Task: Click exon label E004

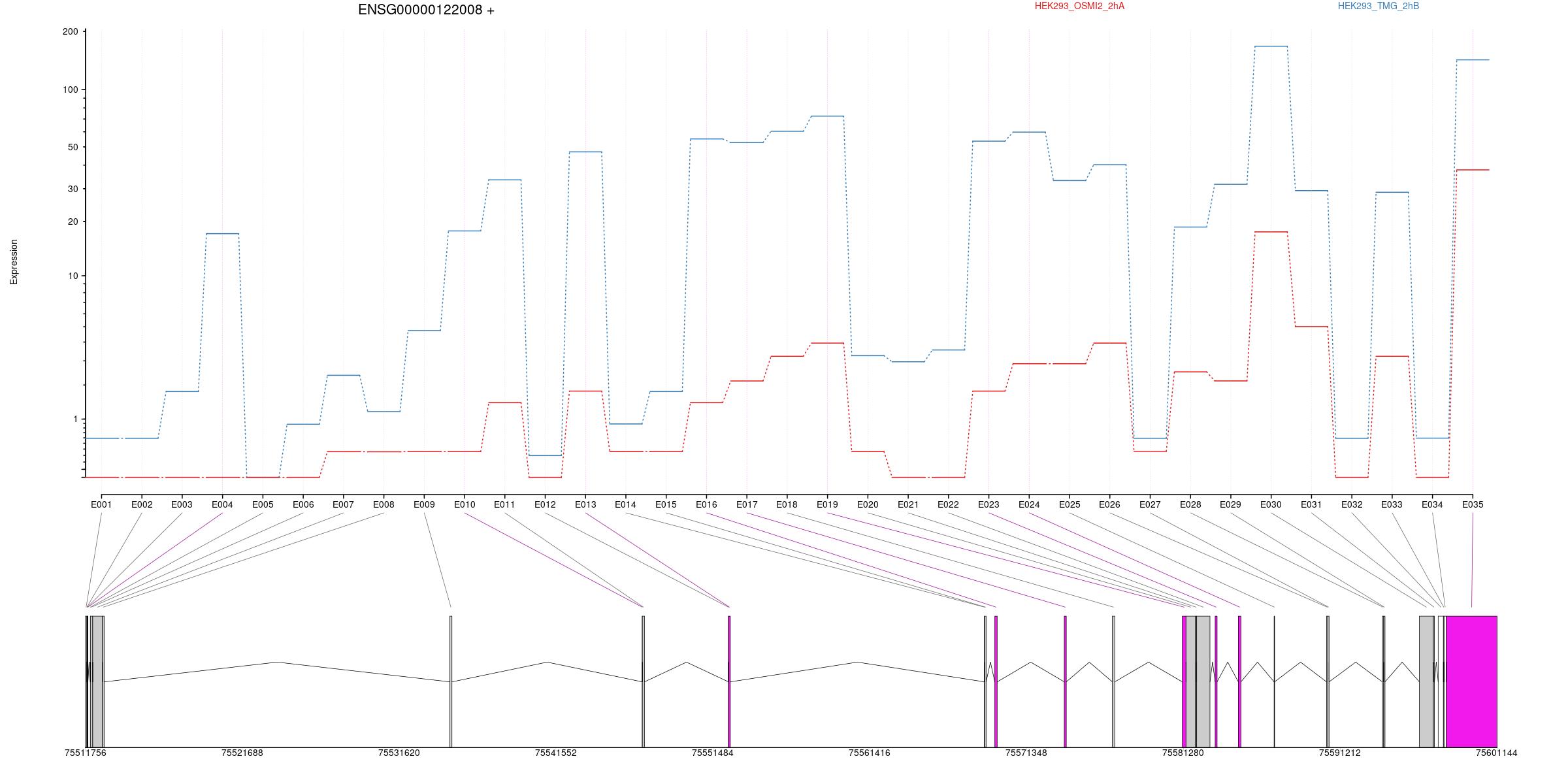Action: click(x=222, y=504)
